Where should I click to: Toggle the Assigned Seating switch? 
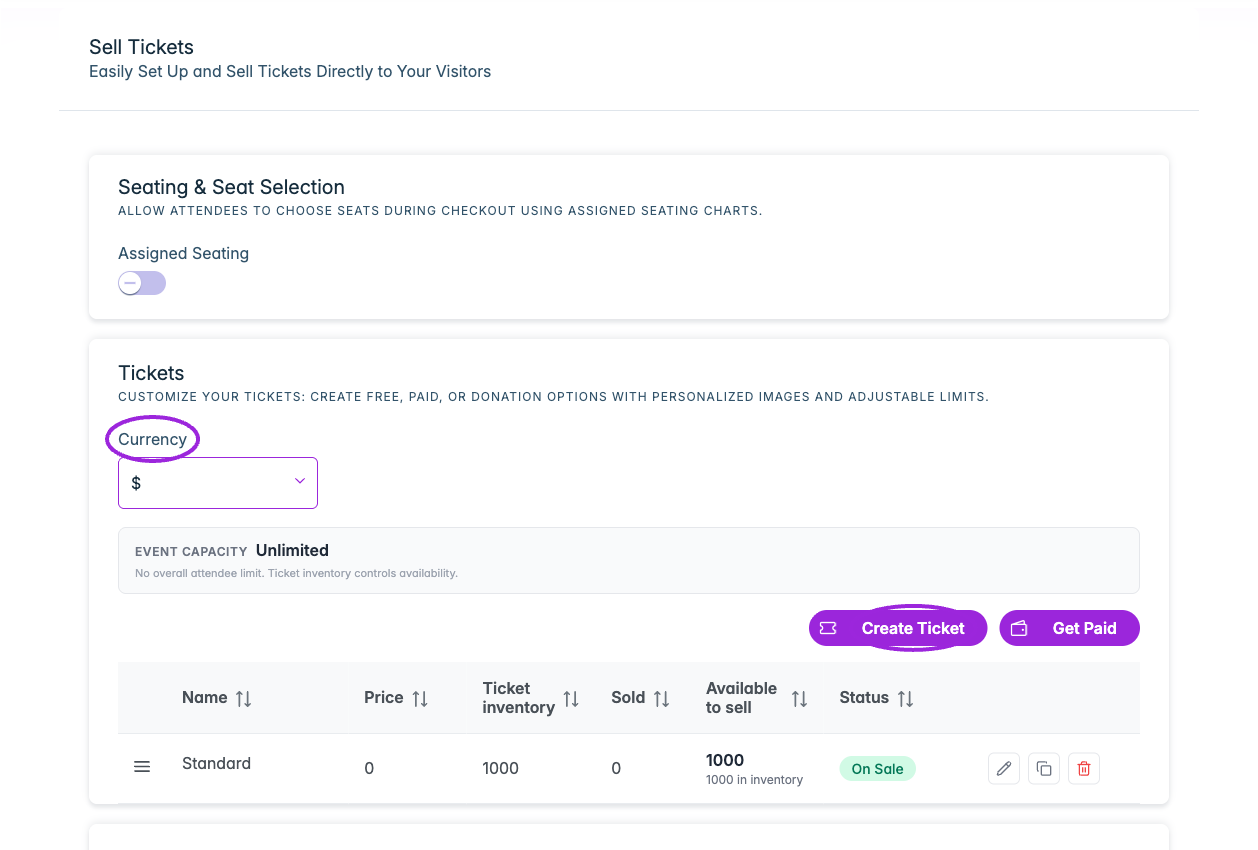[x=142, y=283]
